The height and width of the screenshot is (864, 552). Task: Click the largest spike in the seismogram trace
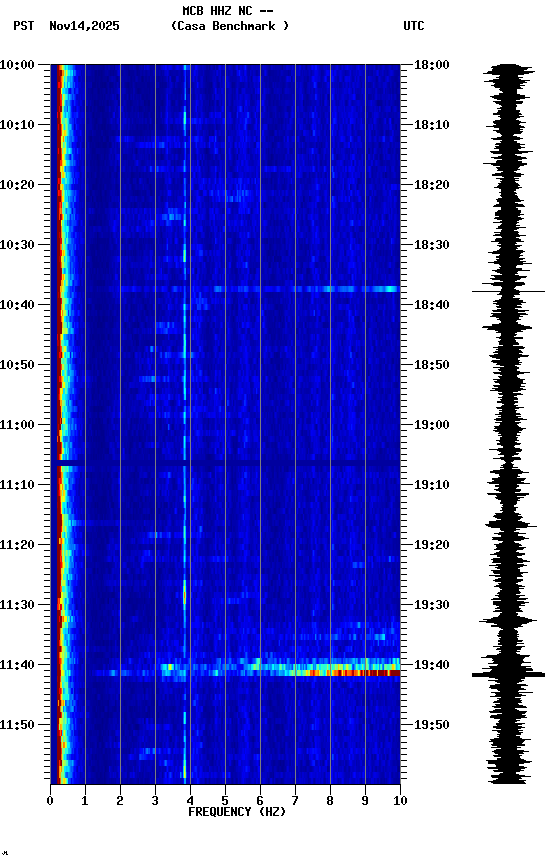508,674
